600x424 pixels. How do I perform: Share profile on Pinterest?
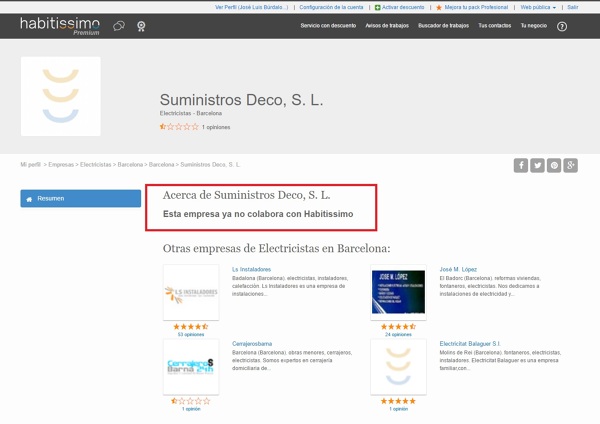[554, 165]
